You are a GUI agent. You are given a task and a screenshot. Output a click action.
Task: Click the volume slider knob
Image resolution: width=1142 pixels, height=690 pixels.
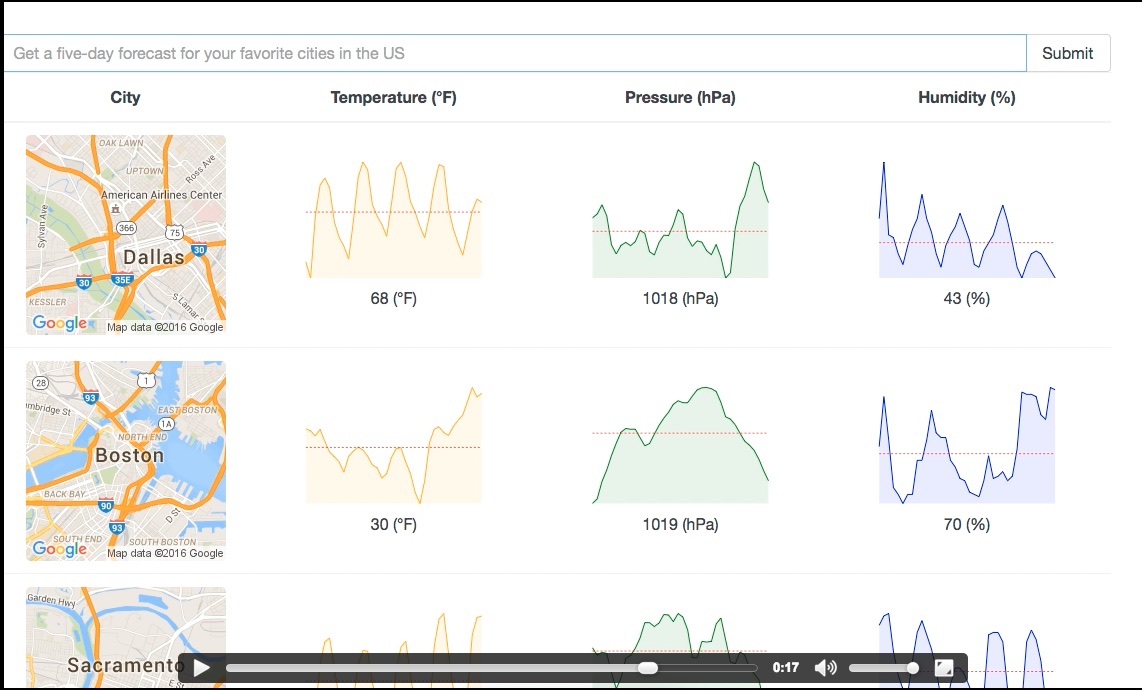pyautogui.click(x=912, y=668)
